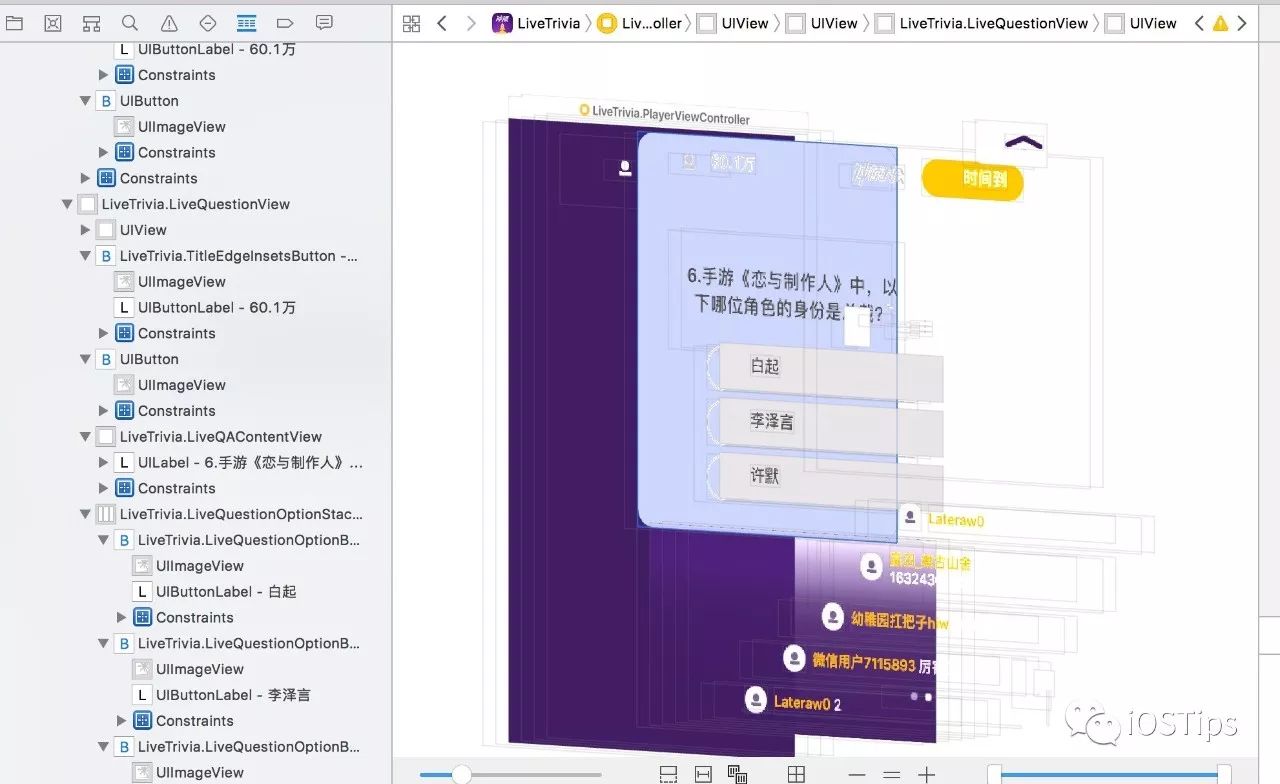1280x784 pixels.
Task: Zoom in with the plus button
Action: [926, 775]
